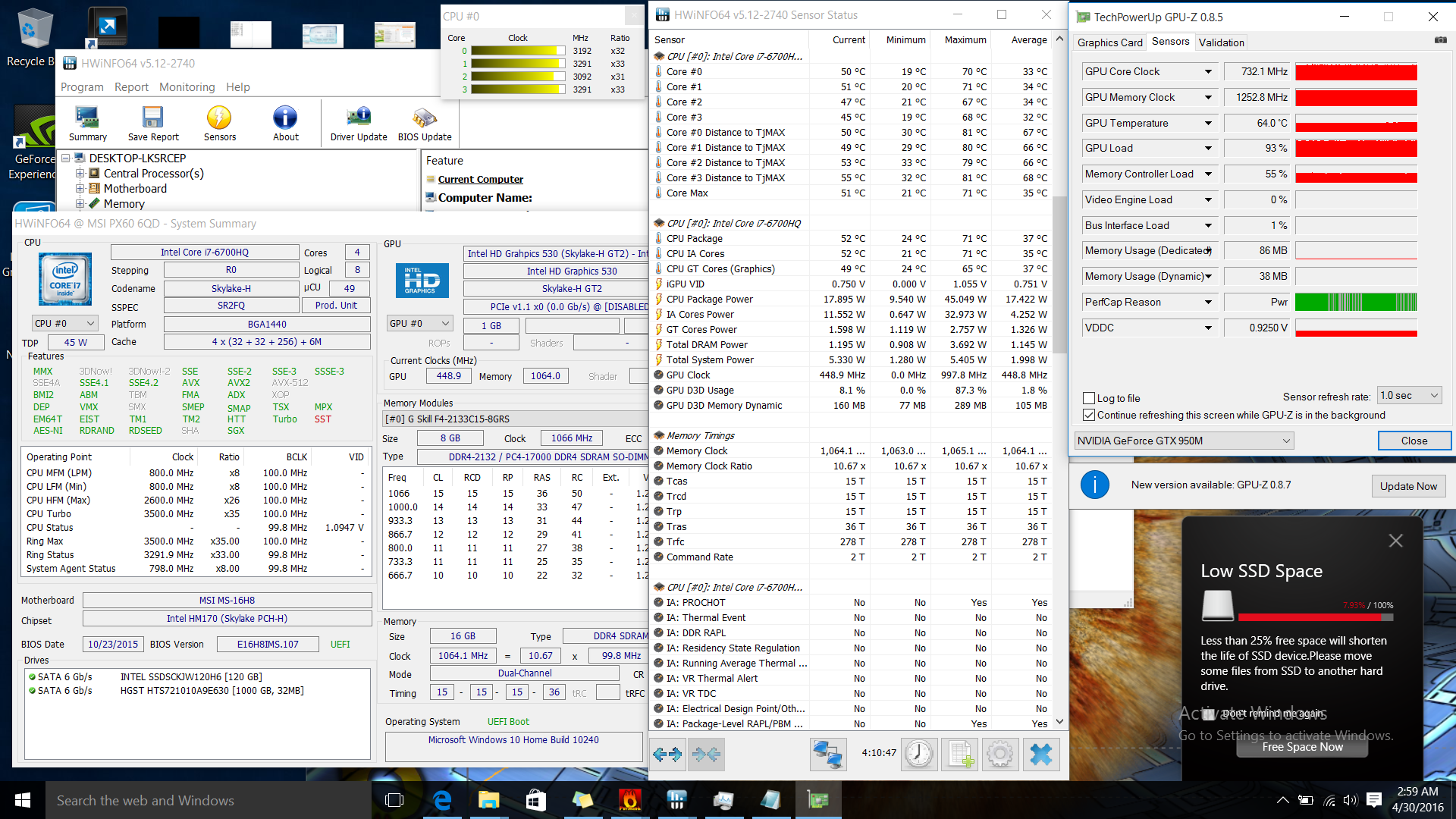This screenshot has height=819, width=1456.
Task: Click the GPU Load red graph bar
Action: (x=1356, y=149)
